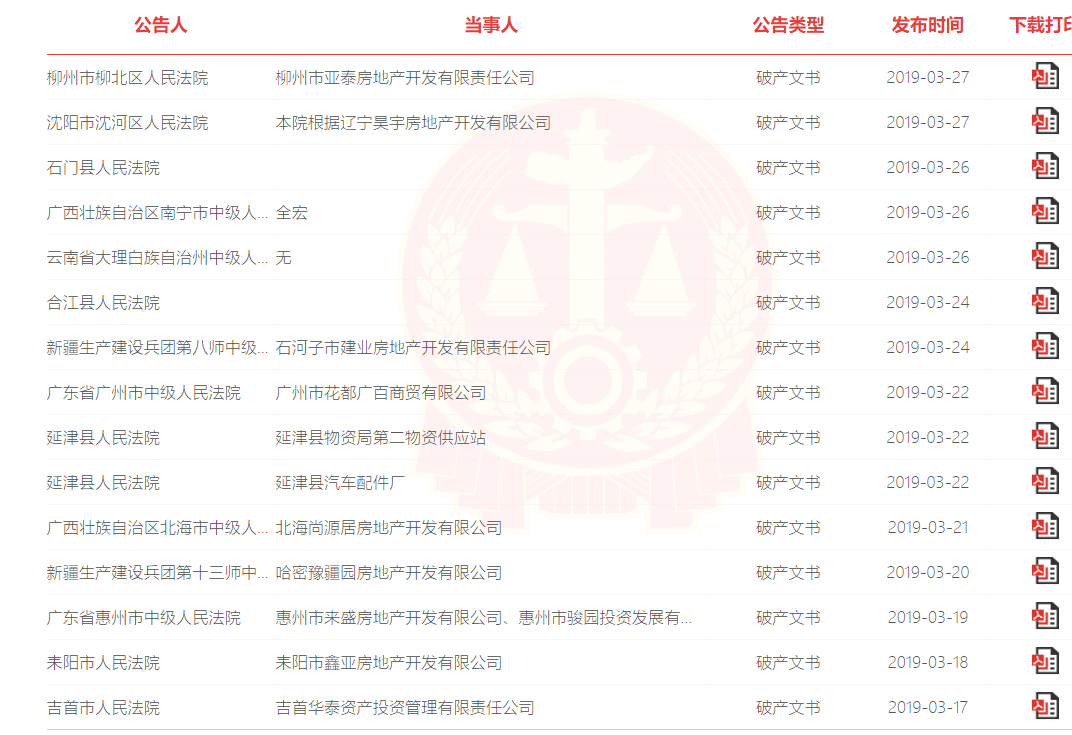Open 耒阳市人民法院 announcement
Image resolution: width=1072 pixels, height=735 pixels.
[103, 663]
